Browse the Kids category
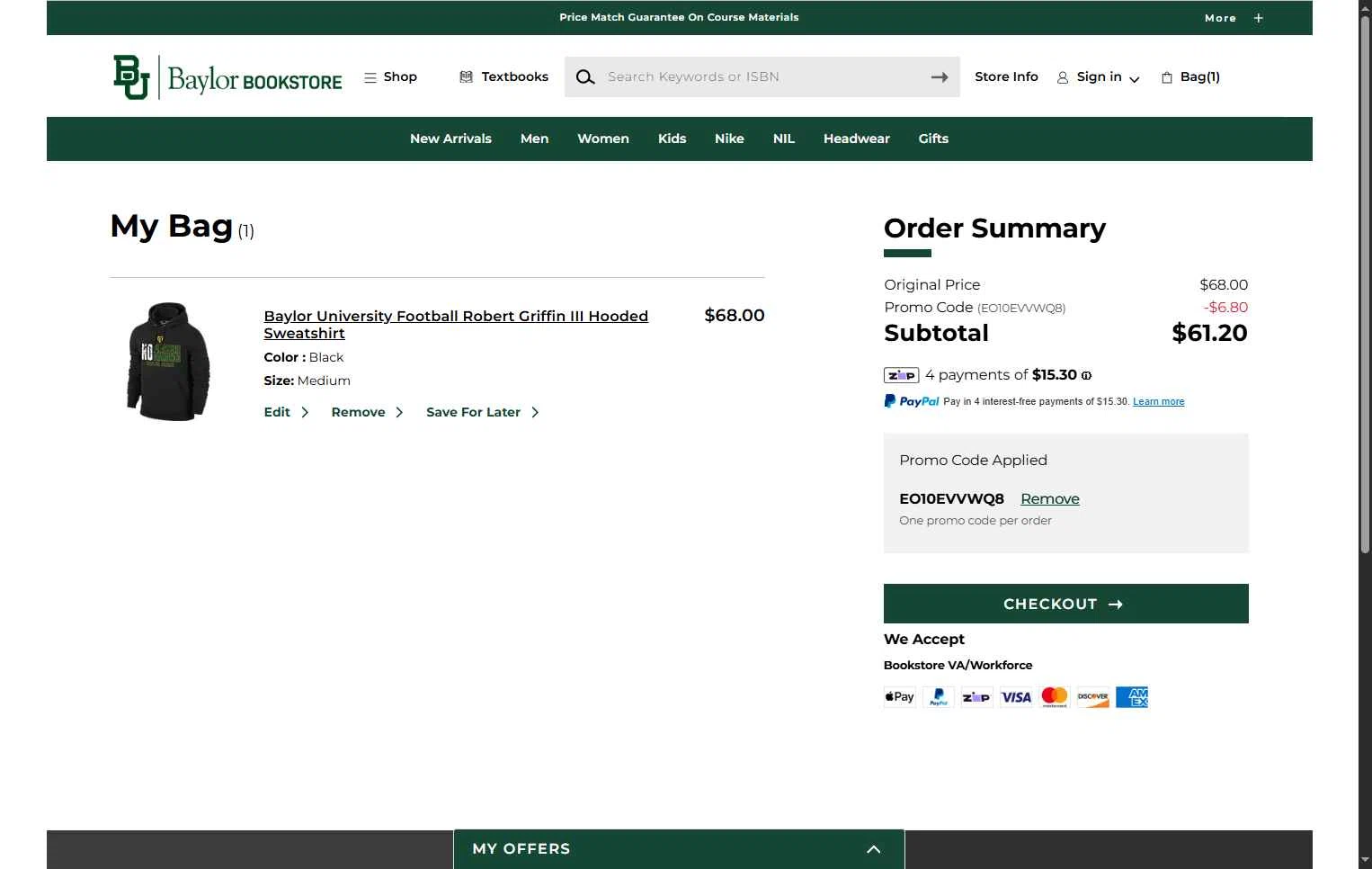Screen dimensions: 1372x869 [672, 139]
